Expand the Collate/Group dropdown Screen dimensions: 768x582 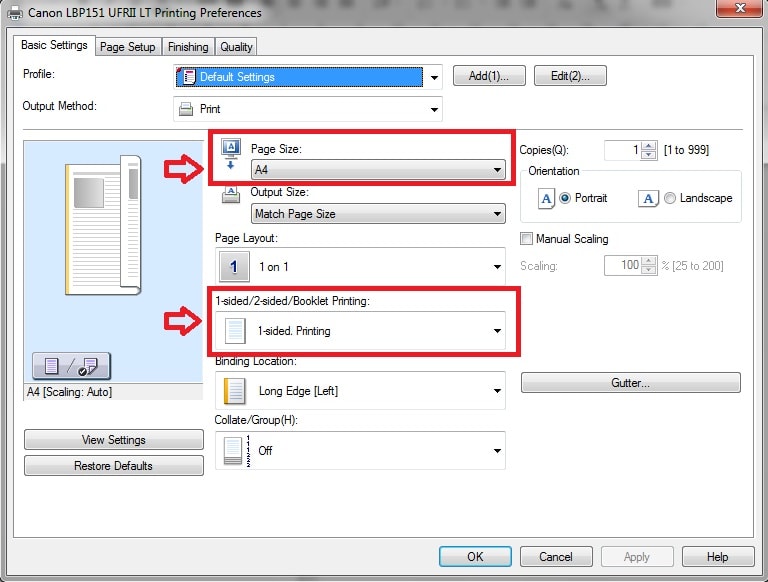(x=360, y=450)
